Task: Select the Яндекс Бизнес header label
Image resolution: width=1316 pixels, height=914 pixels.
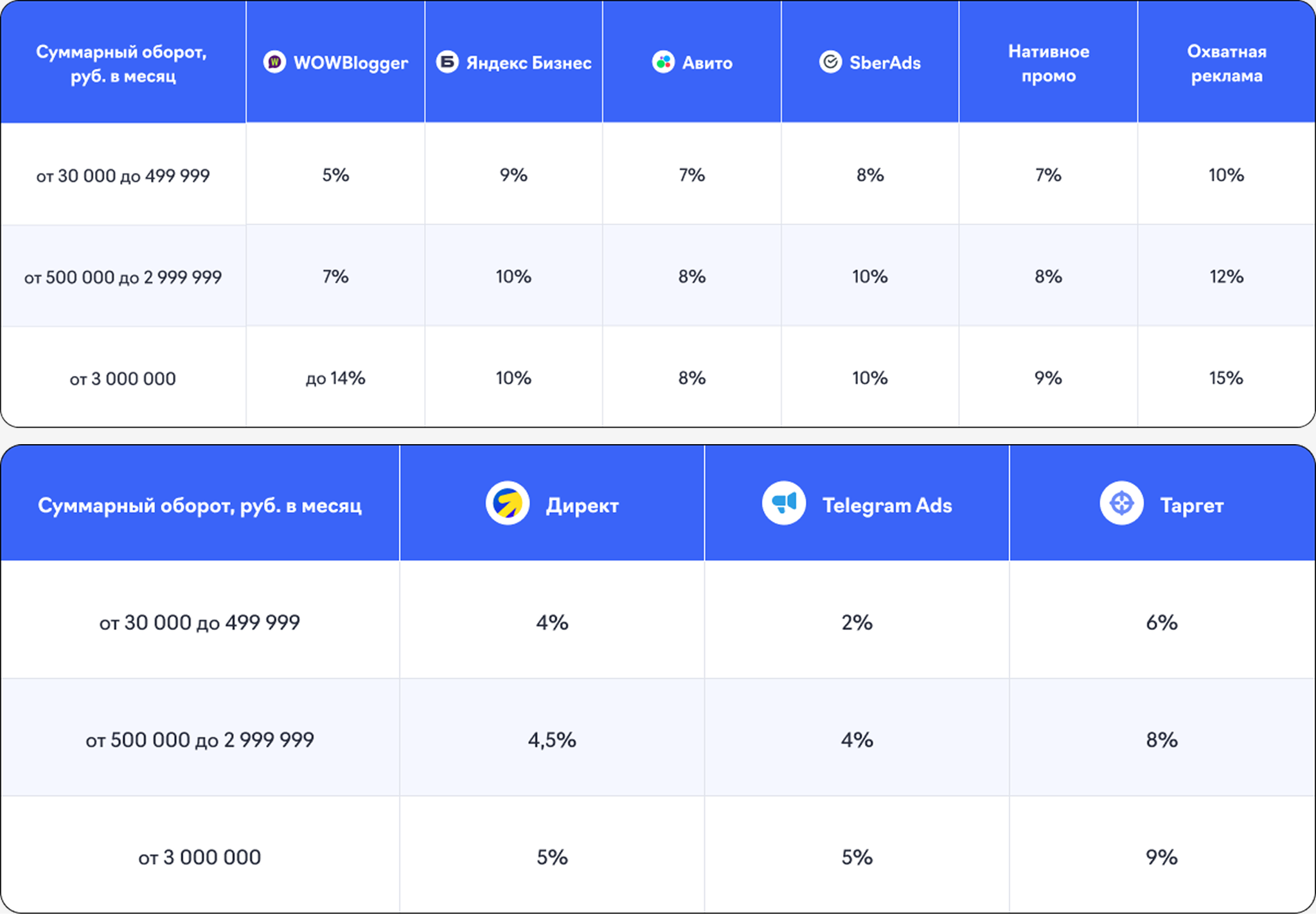Action: [x=529, y=63]
